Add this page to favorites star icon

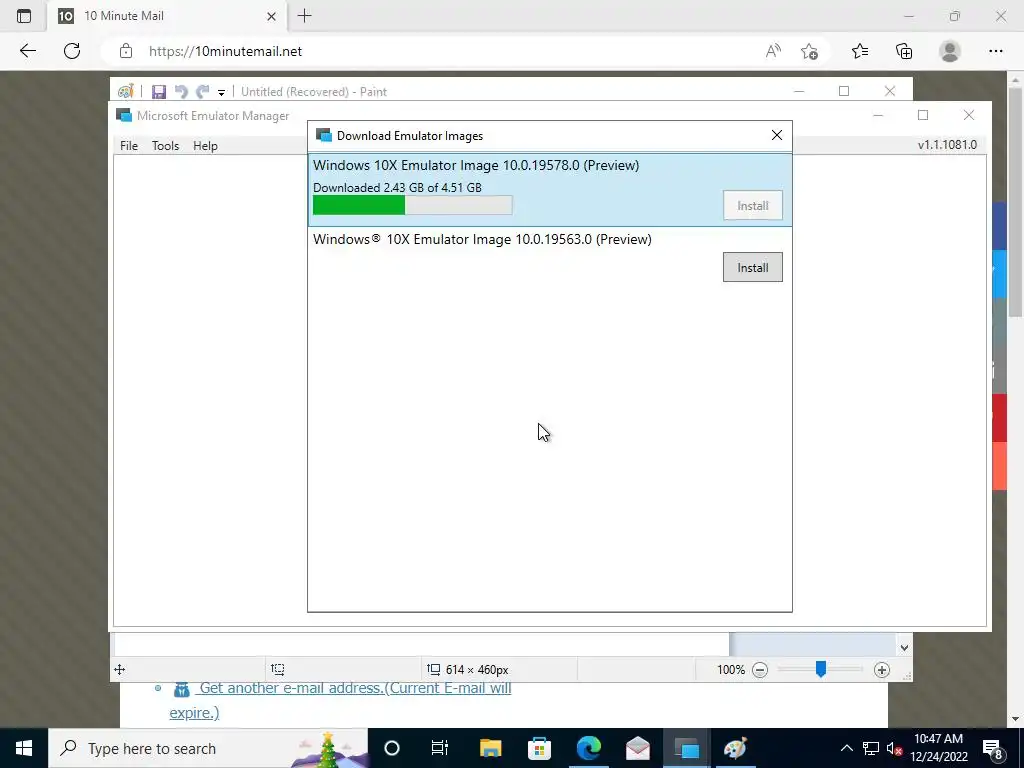point(809,51)
